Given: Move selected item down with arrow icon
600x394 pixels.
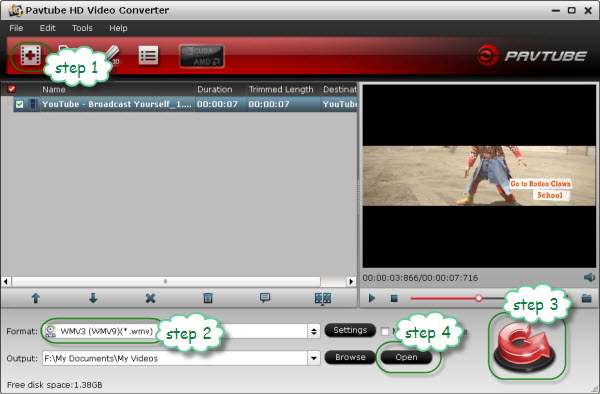Looking at the screenshot, I should point(93,298).
